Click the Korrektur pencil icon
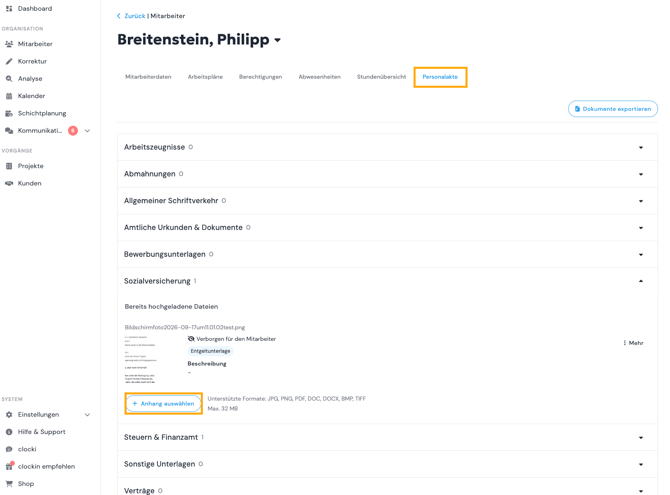Screen dimensions: 670x495 click(9, 61)
